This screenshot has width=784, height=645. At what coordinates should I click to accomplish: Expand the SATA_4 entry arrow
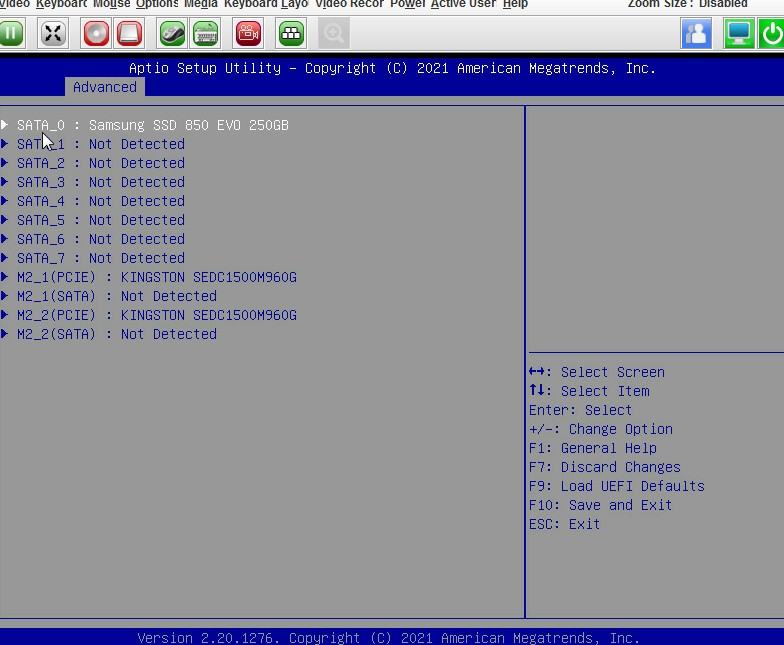click(4, 200)
